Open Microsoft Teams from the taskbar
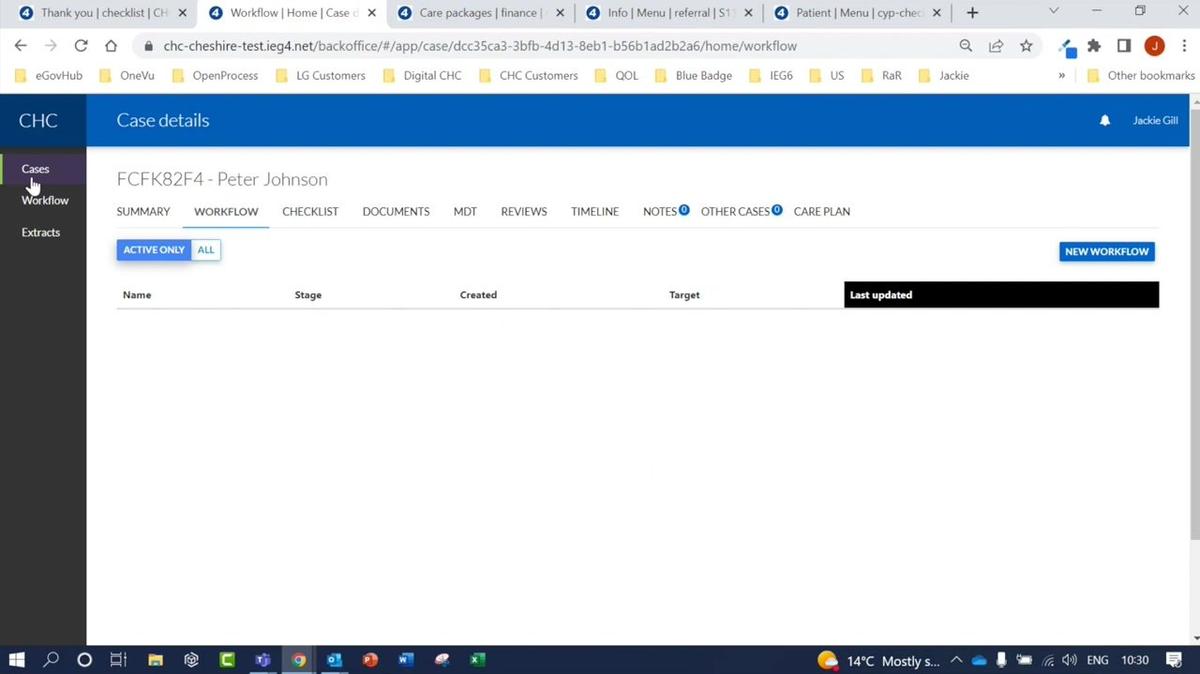 click(x=262, y=660)
